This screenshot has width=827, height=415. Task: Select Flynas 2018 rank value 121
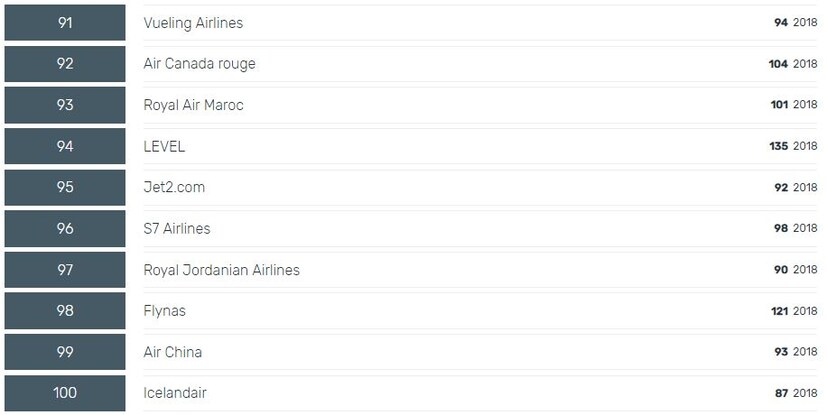tap(779, 310)
